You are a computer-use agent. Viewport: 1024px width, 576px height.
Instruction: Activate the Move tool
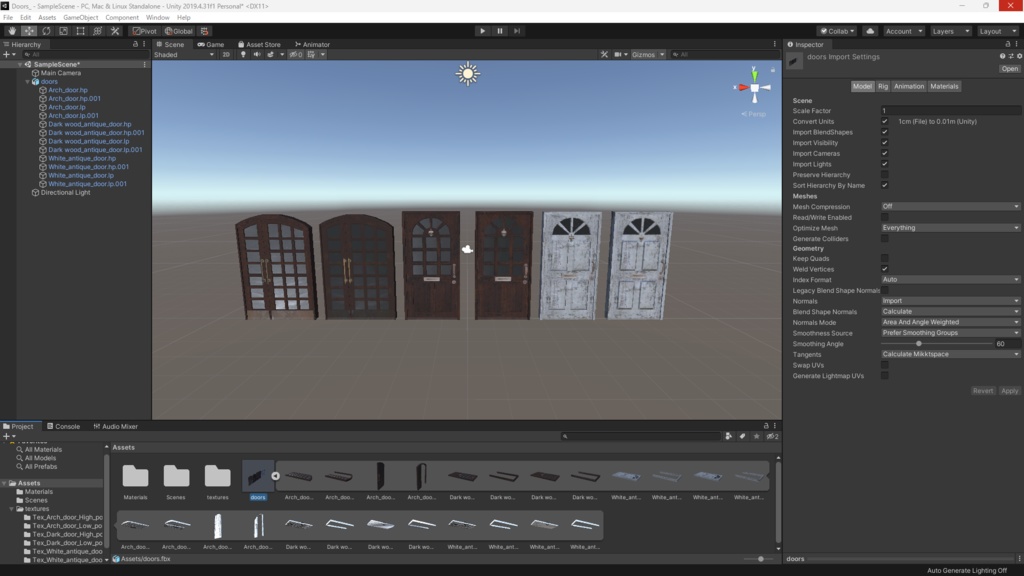28,30
